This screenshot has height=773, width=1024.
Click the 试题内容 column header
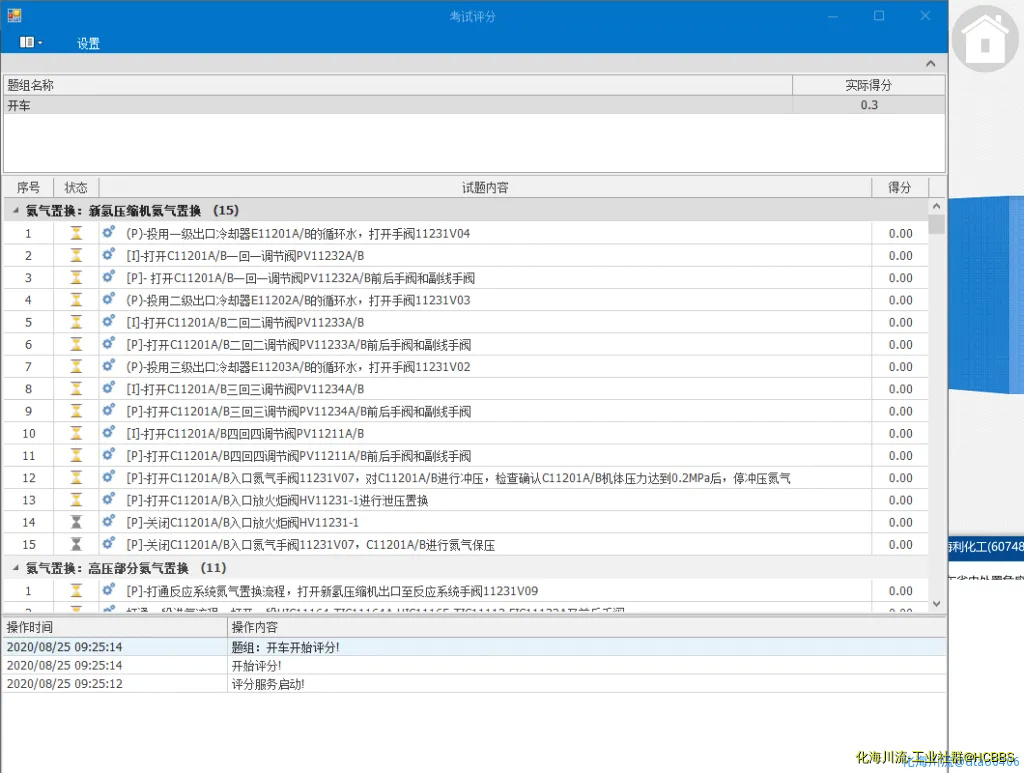point(485,188)
